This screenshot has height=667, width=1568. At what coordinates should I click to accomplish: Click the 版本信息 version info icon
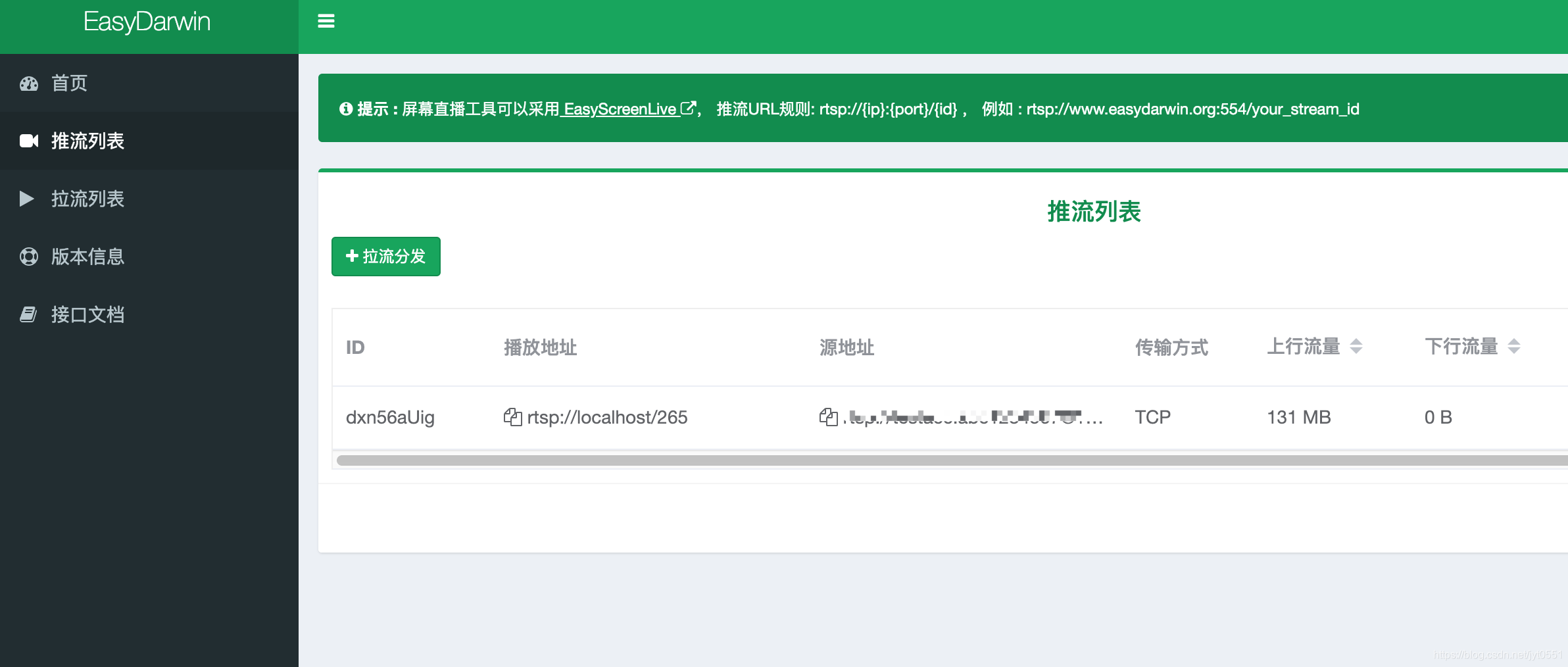(x=29, y=257)
